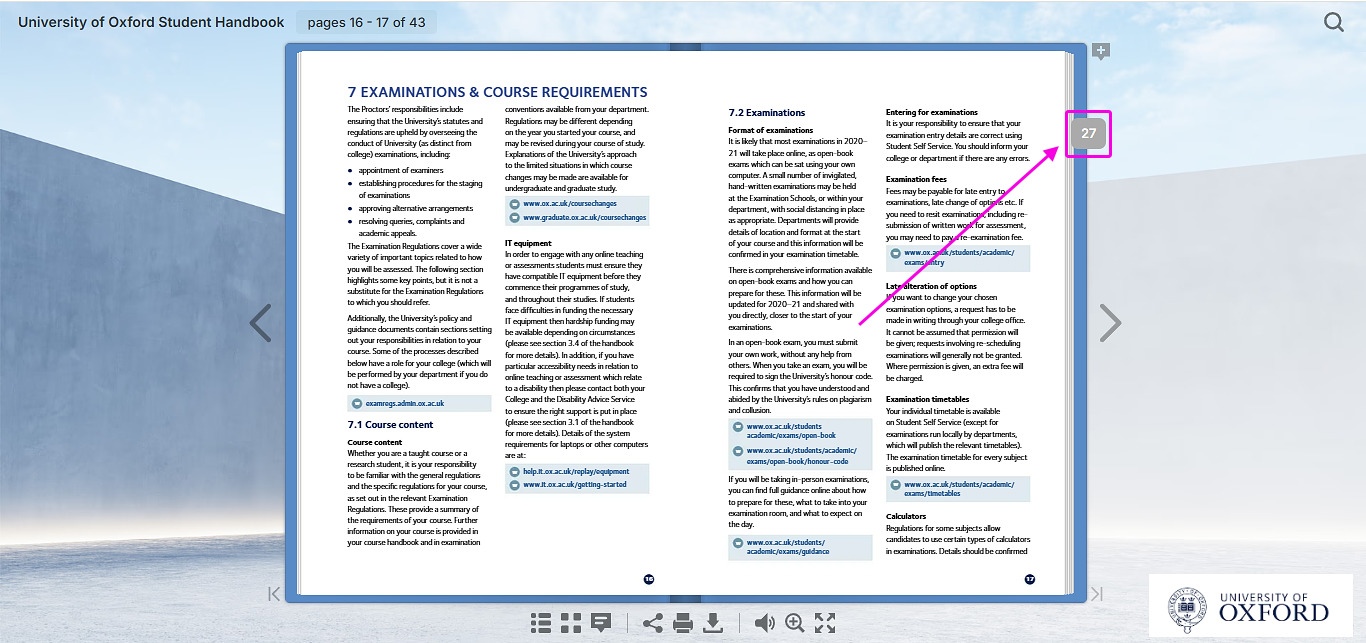Open the table of contents list
The height and width of the screenshot is (643, 1366).
point(541,623)
